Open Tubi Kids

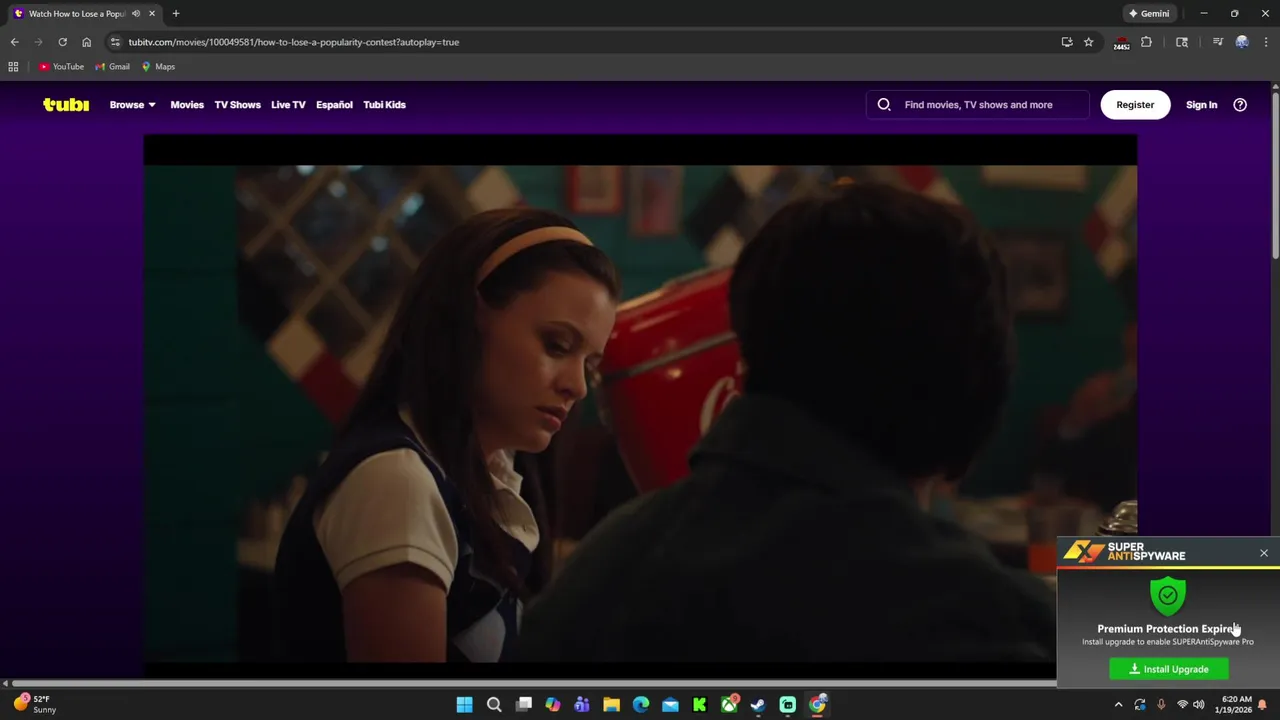pos(384,104)
